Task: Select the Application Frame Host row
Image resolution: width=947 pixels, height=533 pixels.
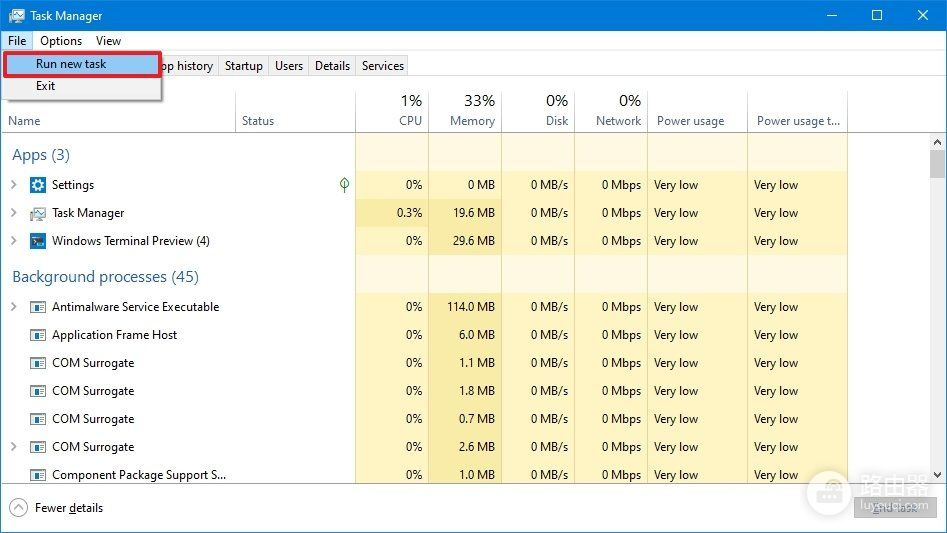Action: point(115,334)
